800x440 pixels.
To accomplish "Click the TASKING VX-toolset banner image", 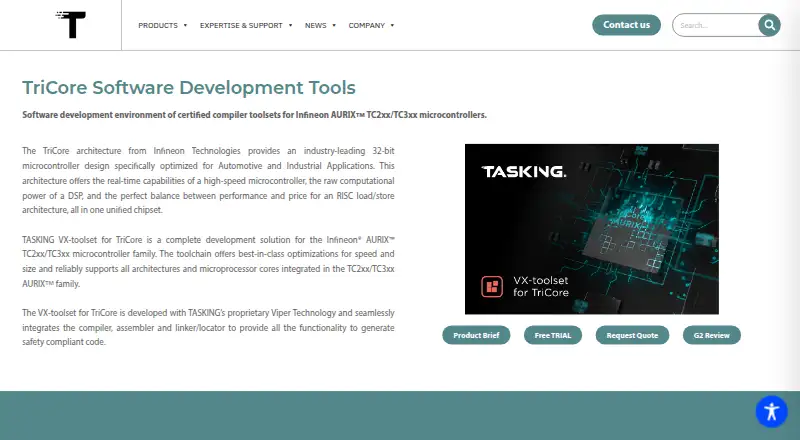I will point(591,229).
